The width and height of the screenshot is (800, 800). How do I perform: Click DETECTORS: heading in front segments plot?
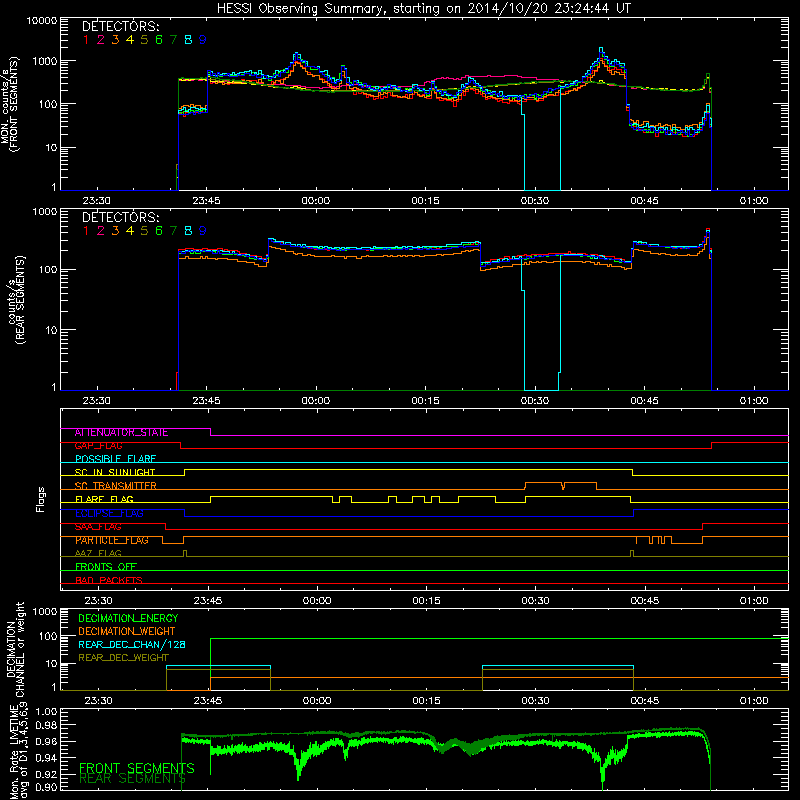(121, 26)
